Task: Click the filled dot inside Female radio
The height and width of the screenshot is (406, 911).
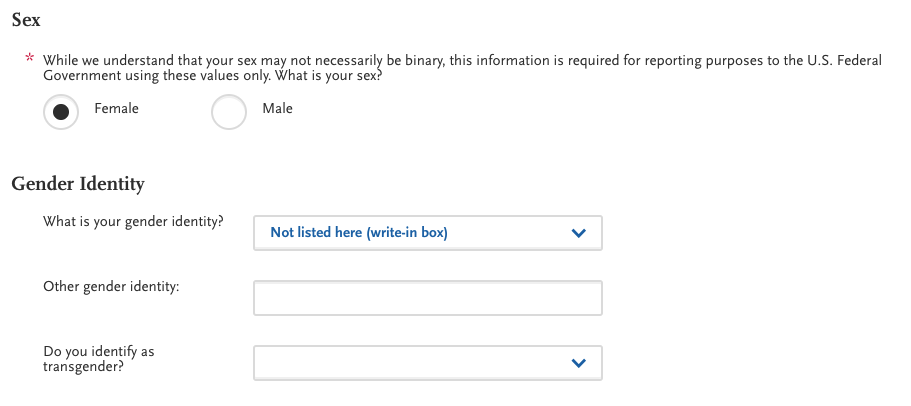Action: click(61, 112)
